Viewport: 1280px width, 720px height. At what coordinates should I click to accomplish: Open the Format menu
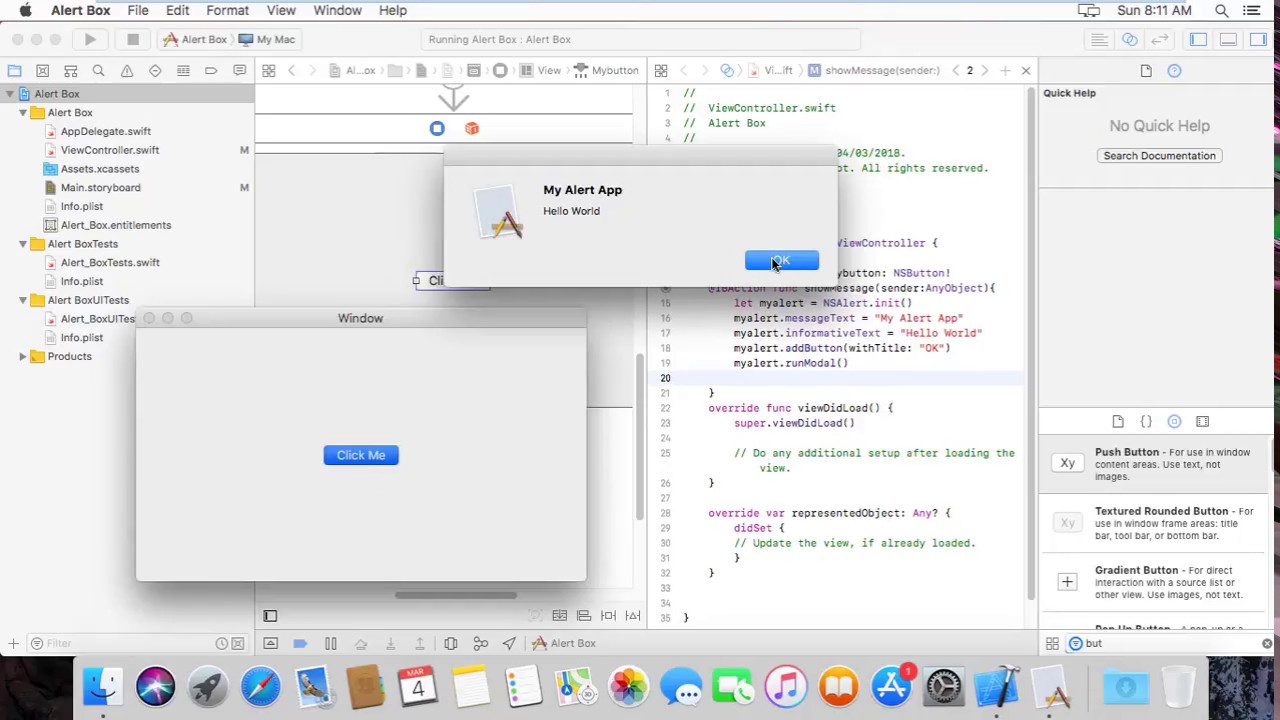tap(226, 10)
